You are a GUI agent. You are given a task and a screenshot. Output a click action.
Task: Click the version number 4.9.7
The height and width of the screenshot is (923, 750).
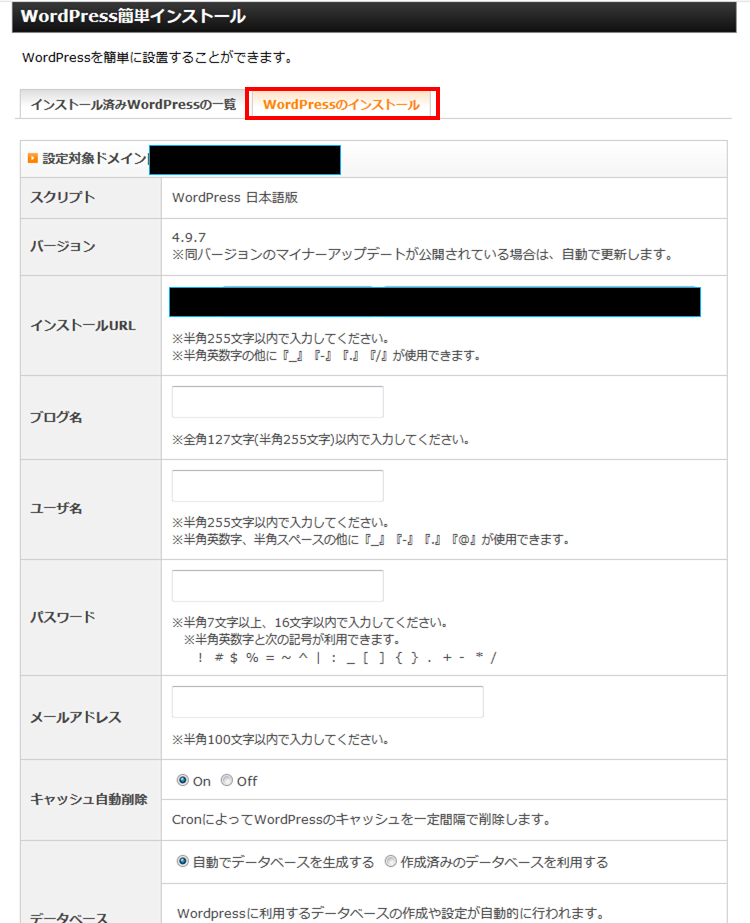189,237
